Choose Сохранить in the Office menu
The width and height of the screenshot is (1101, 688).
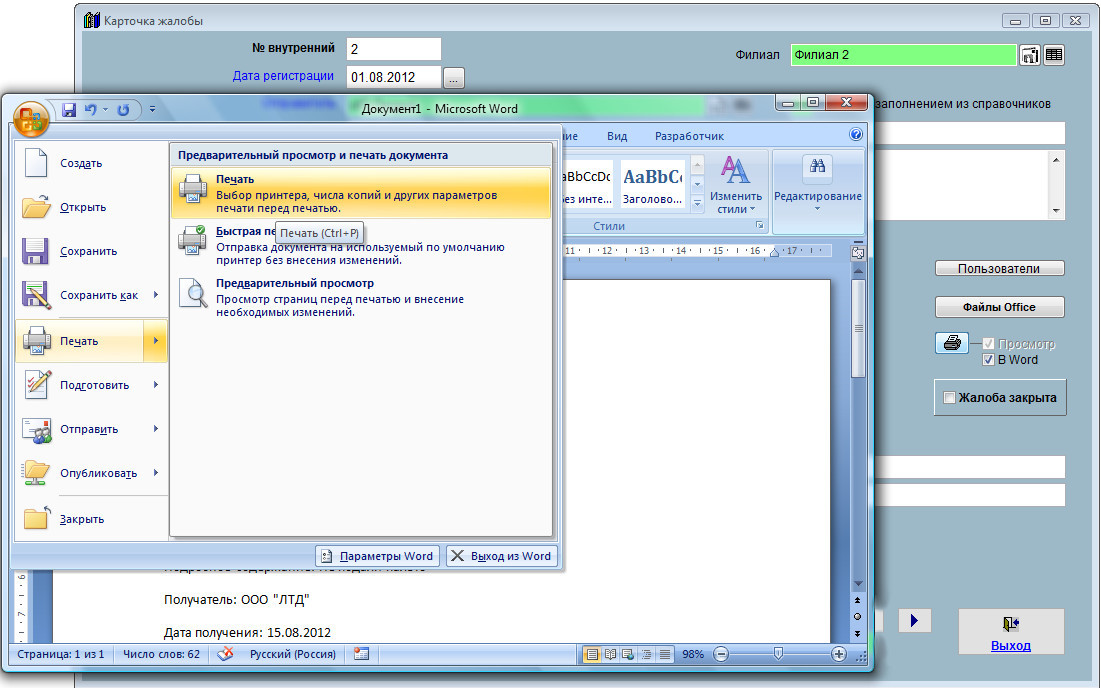tap(91, 251)
